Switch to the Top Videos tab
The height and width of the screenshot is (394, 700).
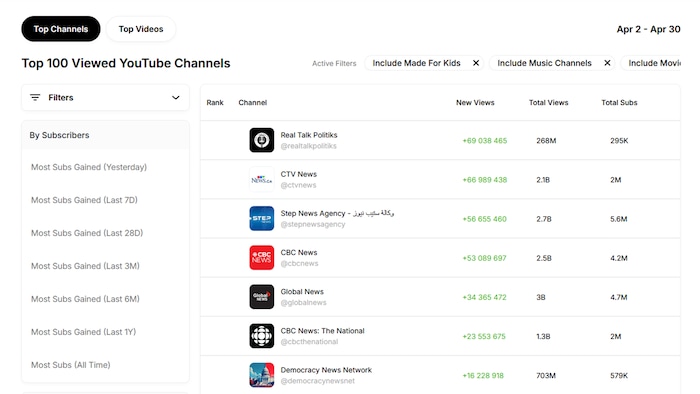pyautogui.click(x=141, y=29)
